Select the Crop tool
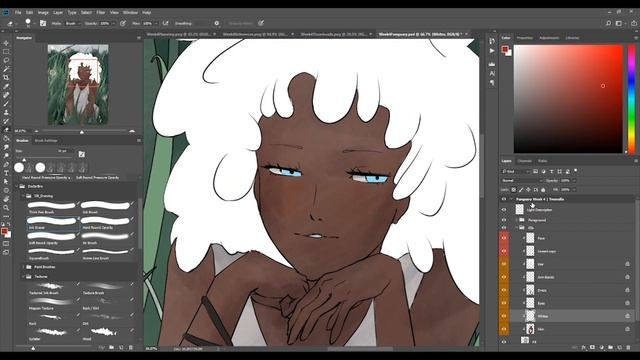The image size is (640, 360). click(6, 78)
